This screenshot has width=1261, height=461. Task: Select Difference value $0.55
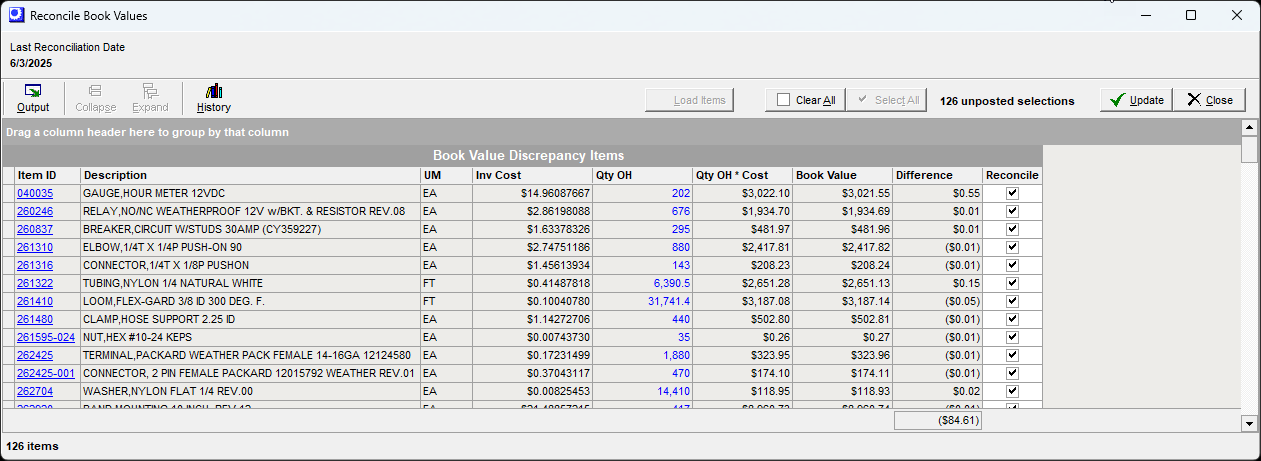coord(966,193)
